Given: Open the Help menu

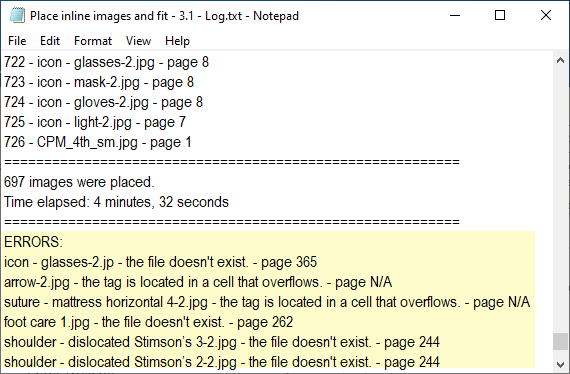Looking at the screenshot, I should (x=177, y=41).
